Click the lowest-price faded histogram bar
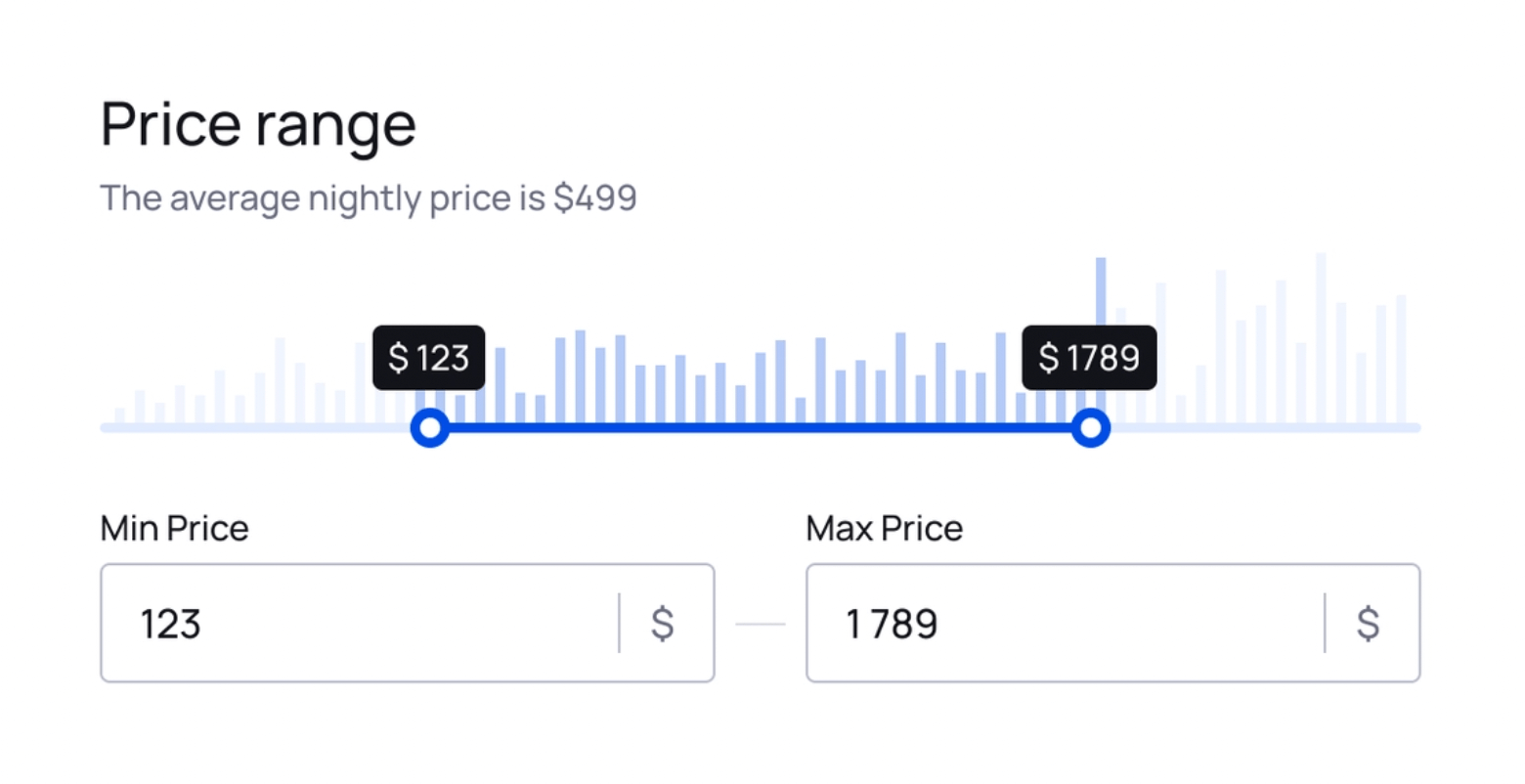Viewport: 1525px width, 784px height. click(x=119, y=416)
